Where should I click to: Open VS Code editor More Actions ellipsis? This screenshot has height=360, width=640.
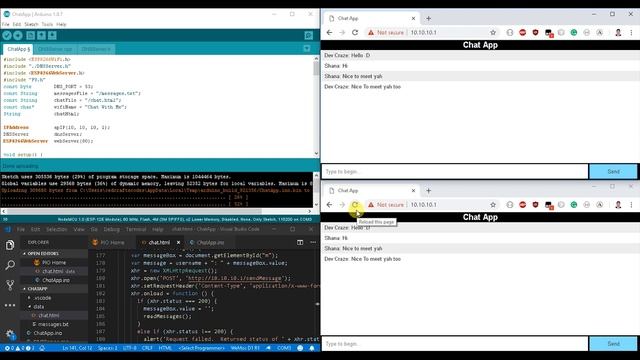(313, 242)
